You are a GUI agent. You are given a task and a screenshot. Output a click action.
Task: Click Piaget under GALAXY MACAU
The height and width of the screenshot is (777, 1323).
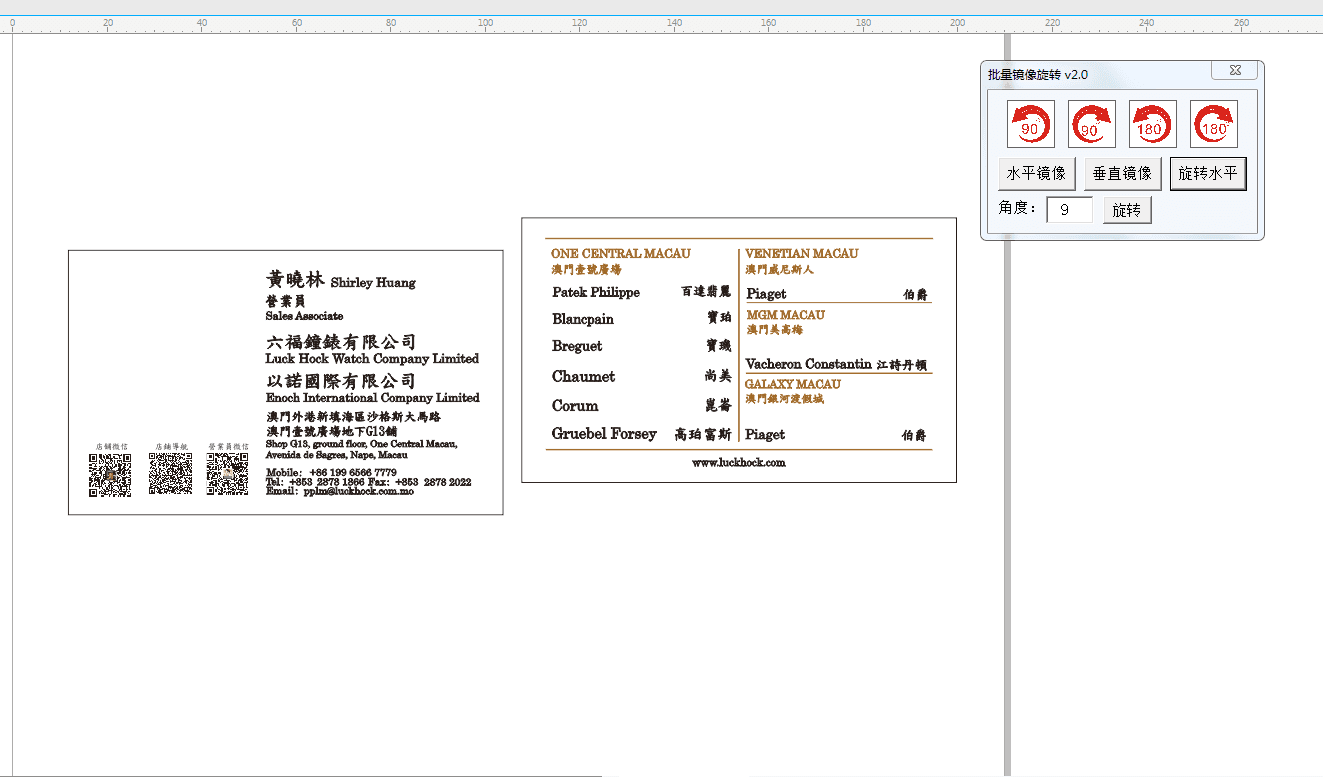(765, 435)
